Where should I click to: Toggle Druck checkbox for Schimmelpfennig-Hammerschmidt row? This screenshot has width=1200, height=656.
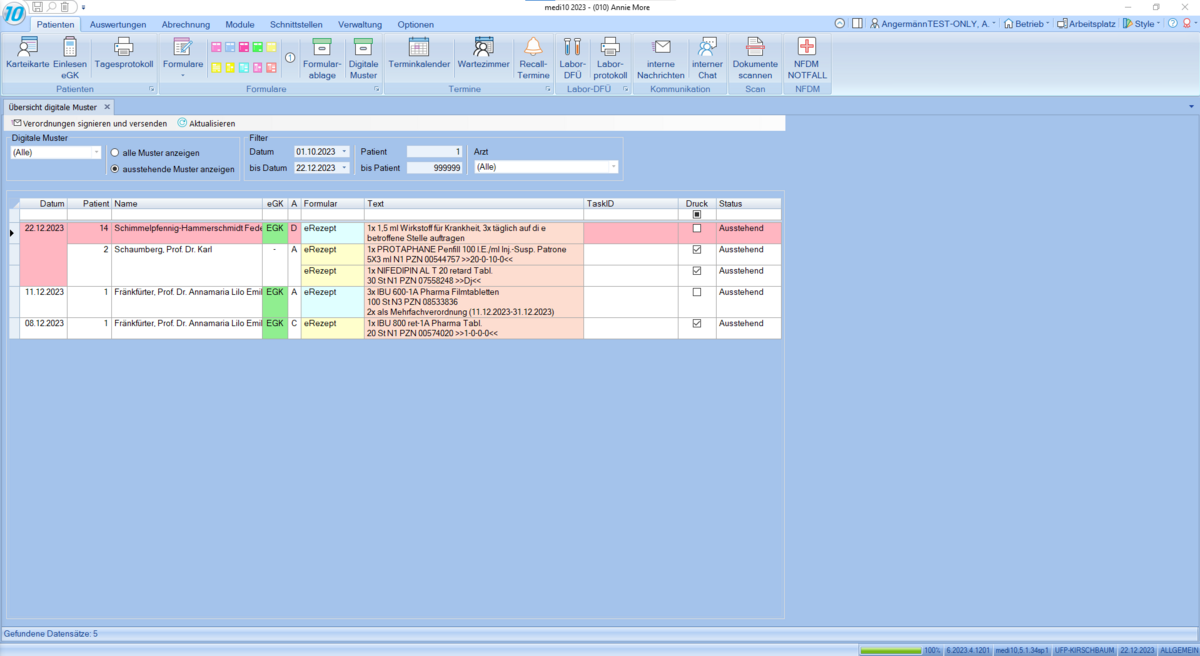697,229
